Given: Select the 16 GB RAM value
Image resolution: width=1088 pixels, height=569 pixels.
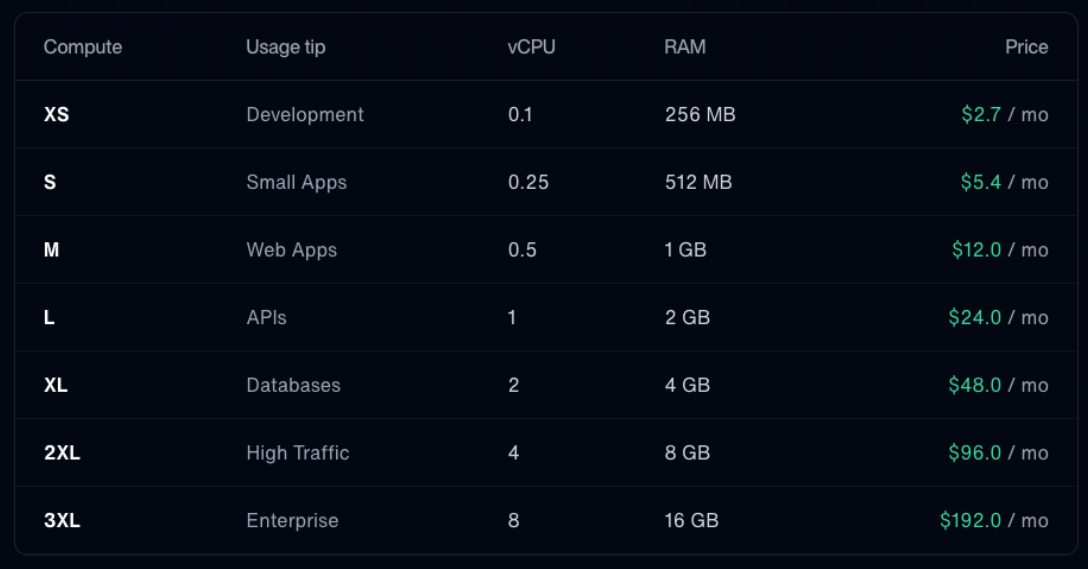Looking at the screenshot, I should click(x=691, y=521).
